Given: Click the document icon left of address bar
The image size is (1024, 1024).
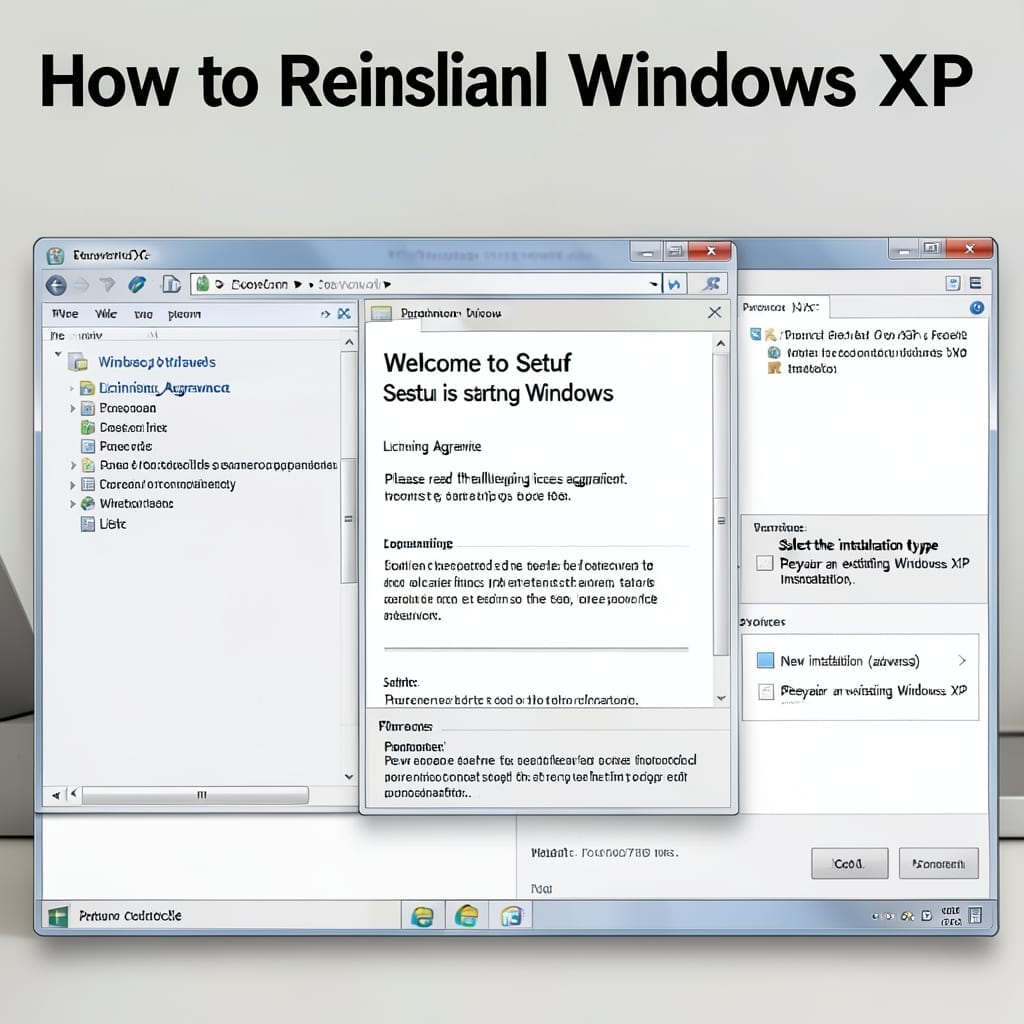Looking at the screenshot, I should pos(171,284).
